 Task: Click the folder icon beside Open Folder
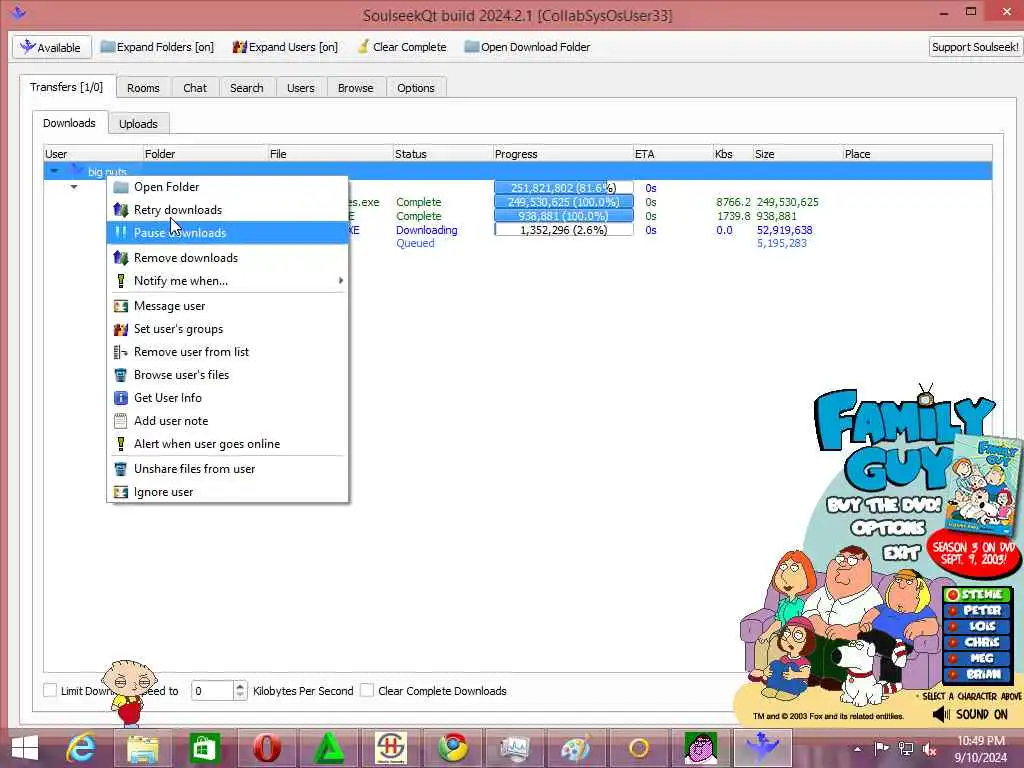click(x=121, y=187)
